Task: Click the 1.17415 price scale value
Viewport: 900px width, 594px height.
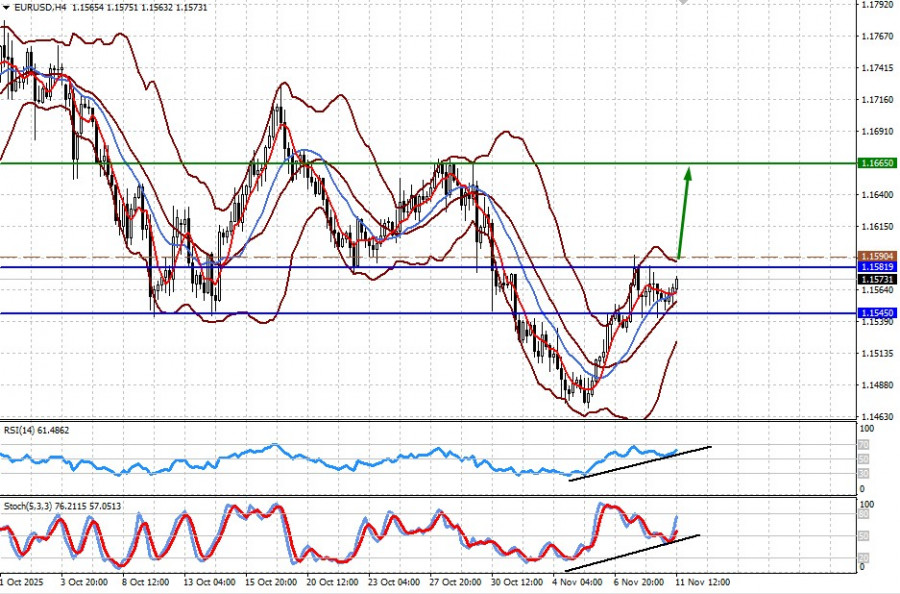Action: point(878,68)
